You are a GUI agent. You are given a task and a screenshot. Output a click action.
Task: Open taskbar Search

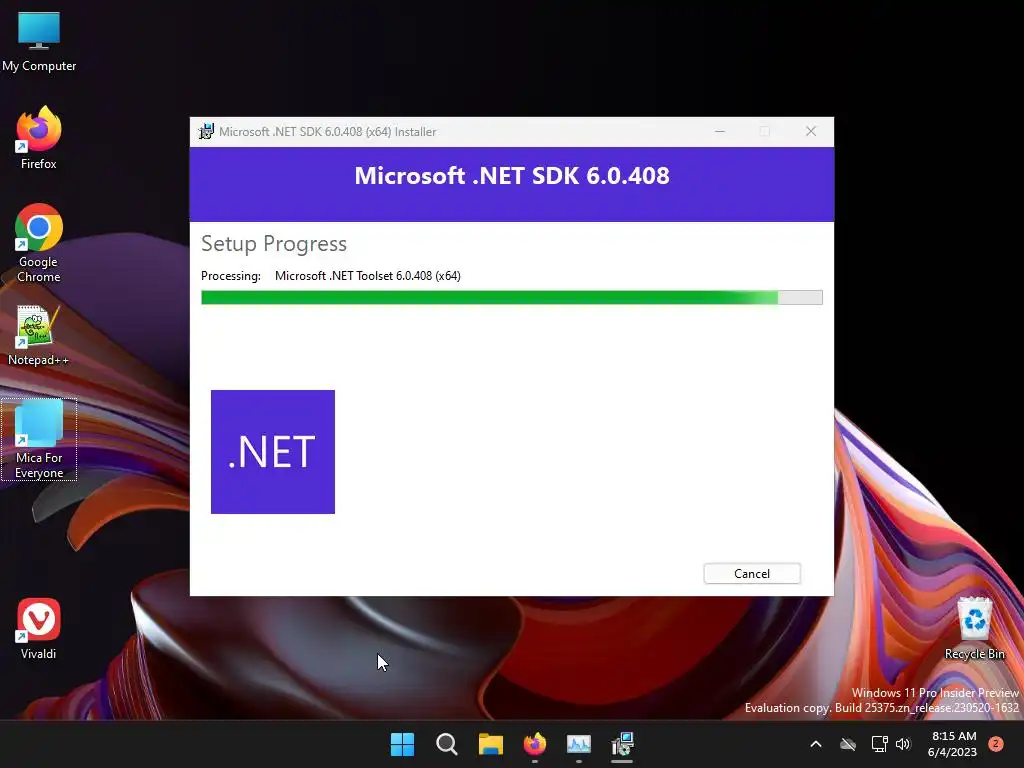tap(447, 744)
